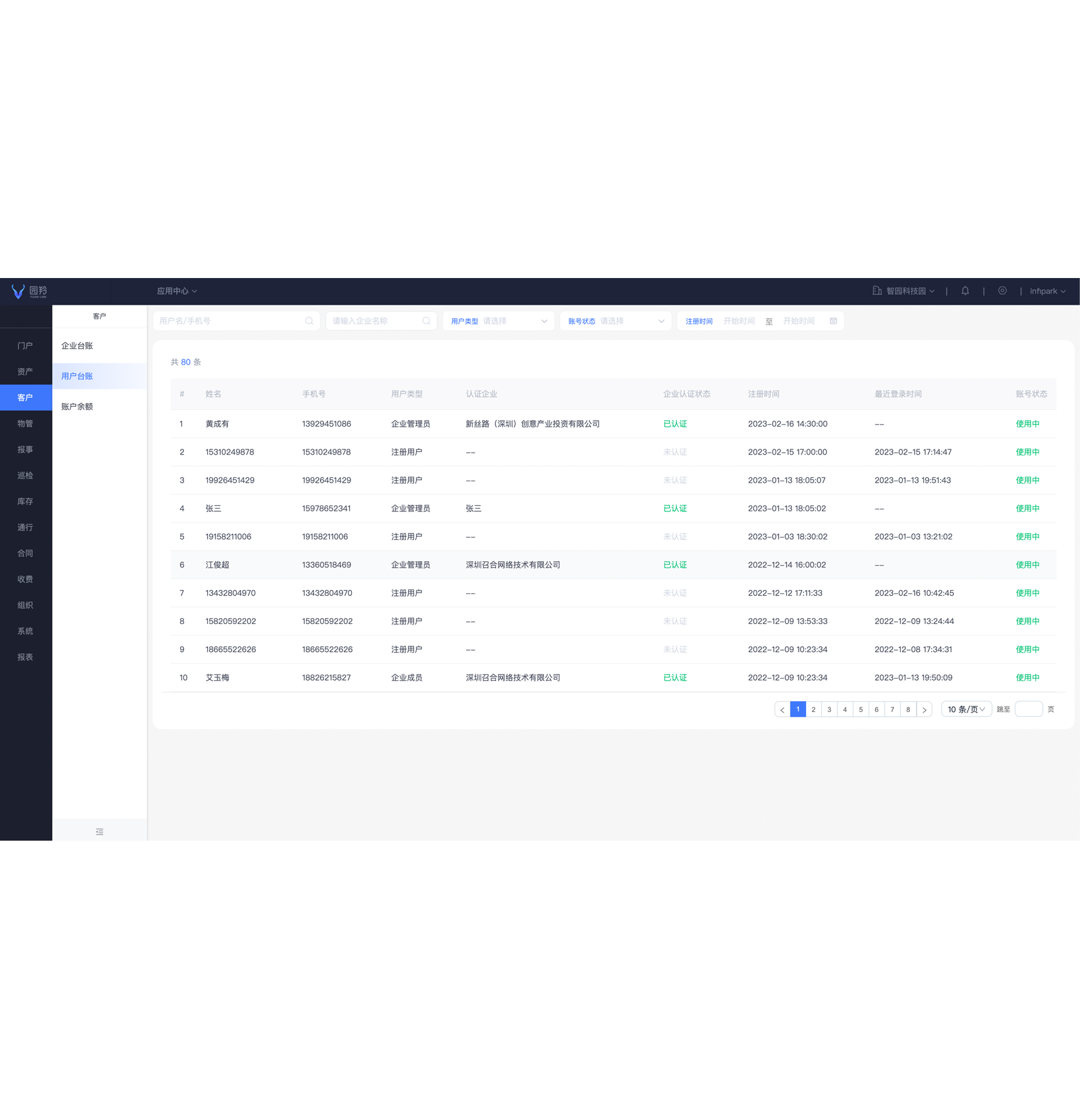Select 报事 in the left navigation
1080x1120 pixels.
[x=25, y=449]
